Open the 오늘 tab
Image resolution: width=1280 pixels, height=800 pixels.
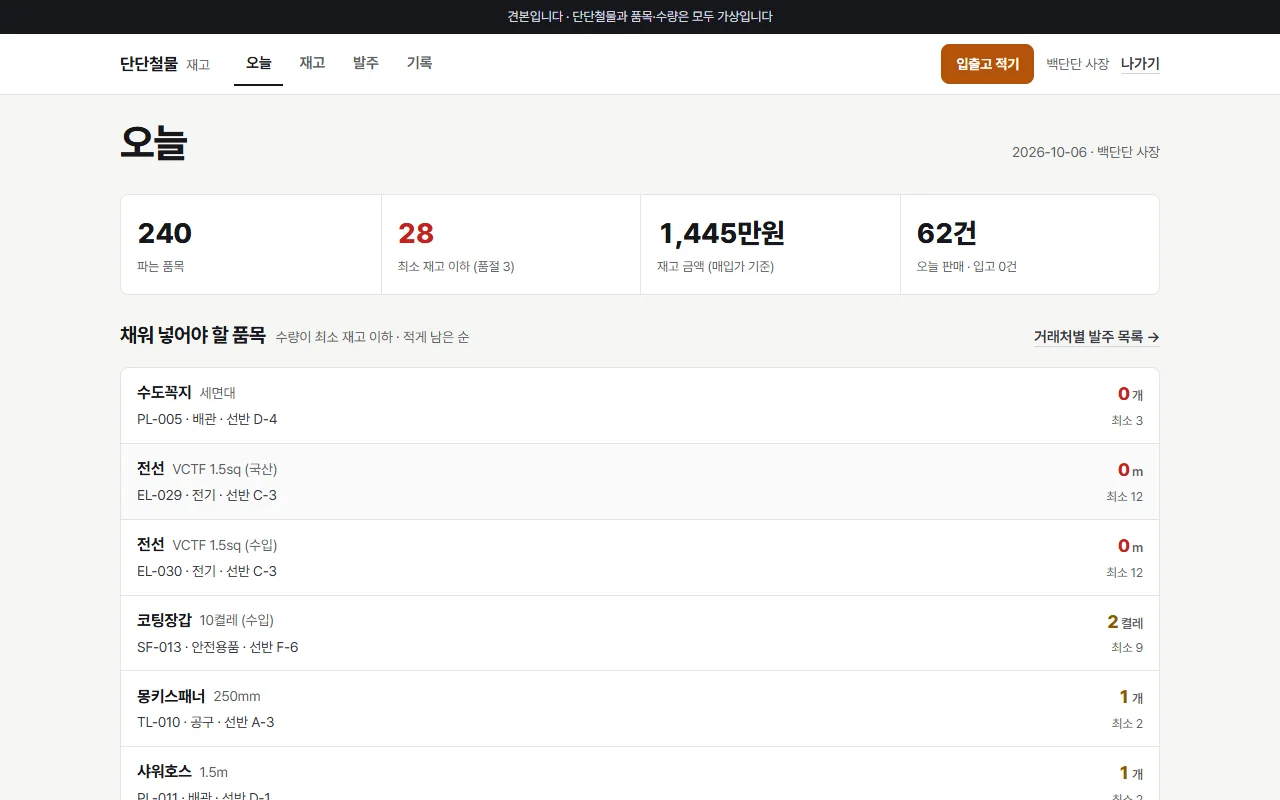click(258, 63)
